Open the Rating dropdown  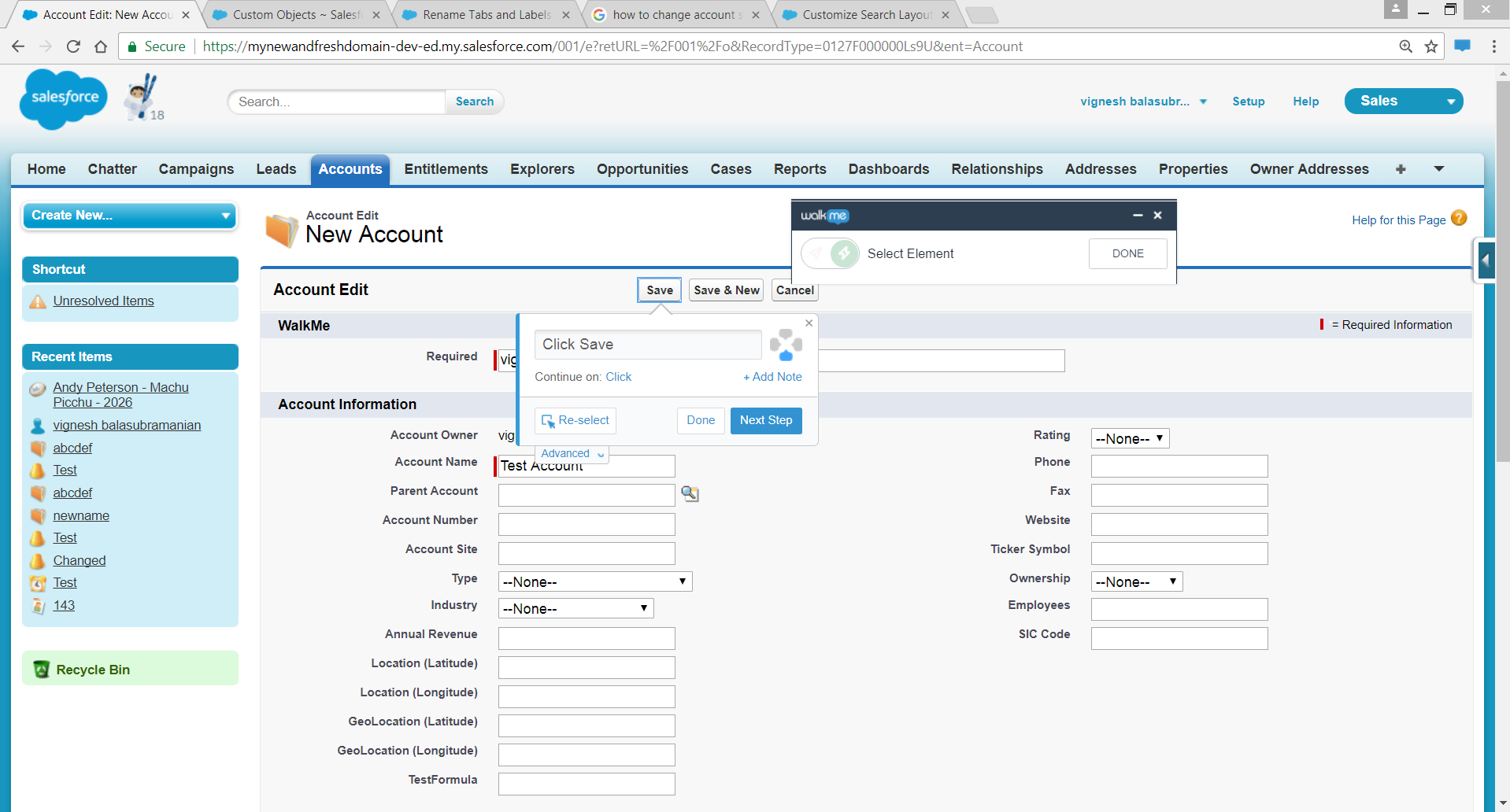click(1130, 438)
